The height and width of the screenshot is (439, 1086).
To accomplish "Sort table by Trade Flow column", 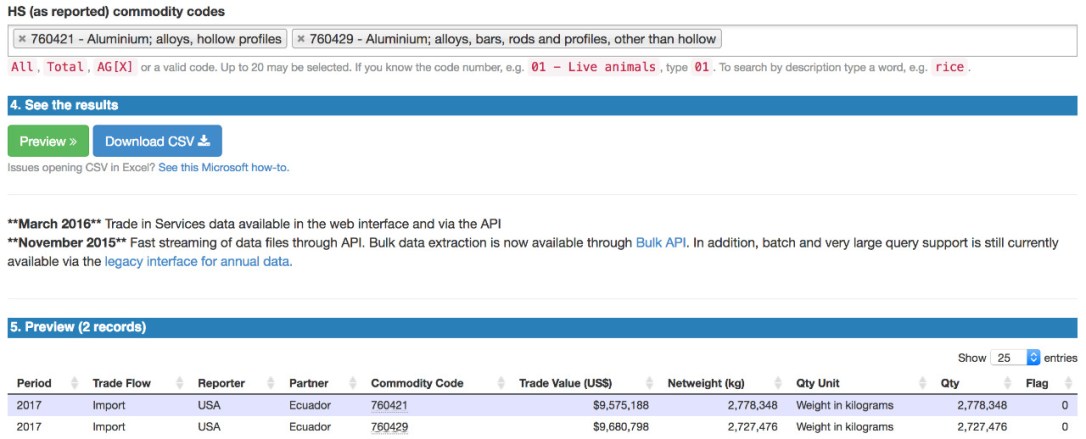I will (x=120, y=383).
